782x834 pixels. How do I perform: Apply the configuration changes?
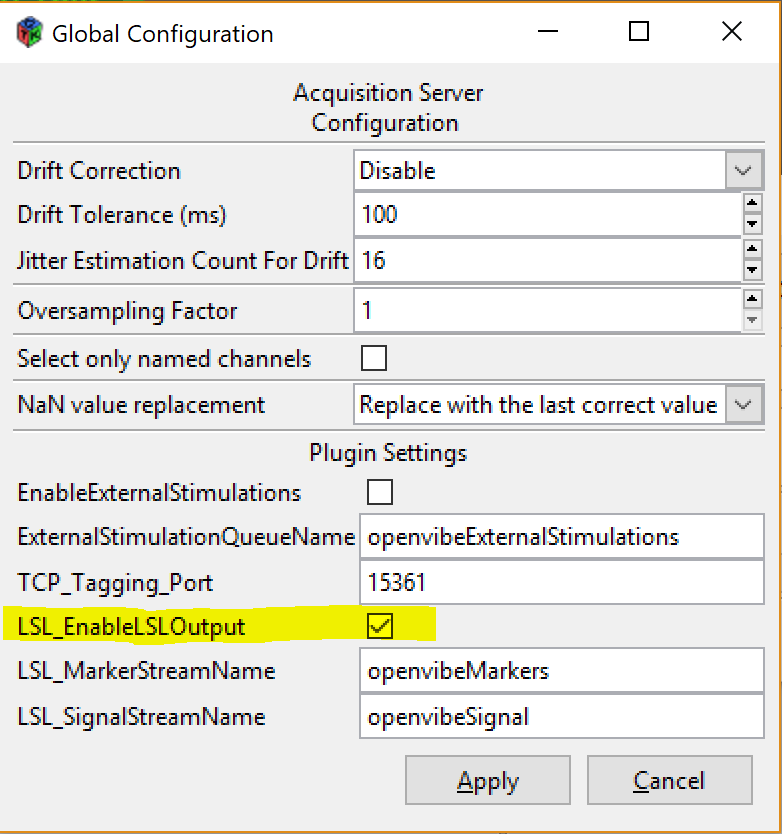487,781
